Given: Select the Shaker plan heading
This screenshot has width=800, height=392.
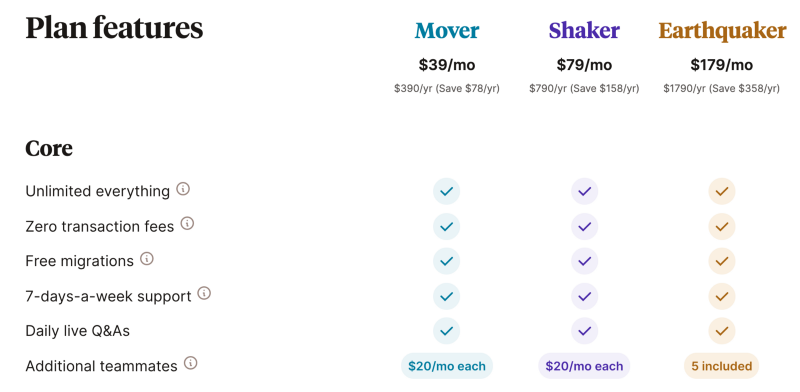Looking at the screenshot, I should (x=584, y=31).
